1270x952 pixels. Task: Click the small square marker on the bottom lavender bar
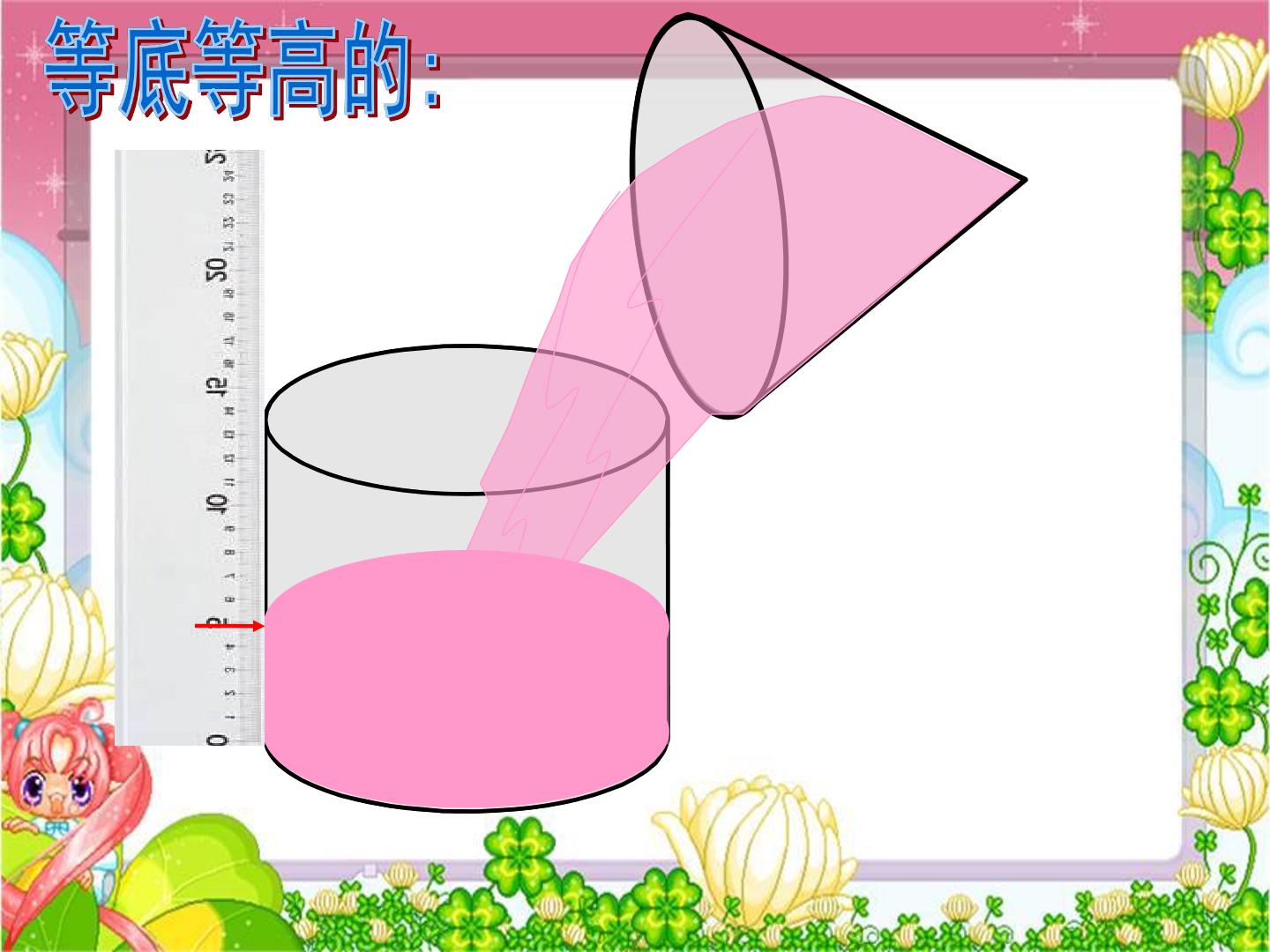[x=370, y=871]
